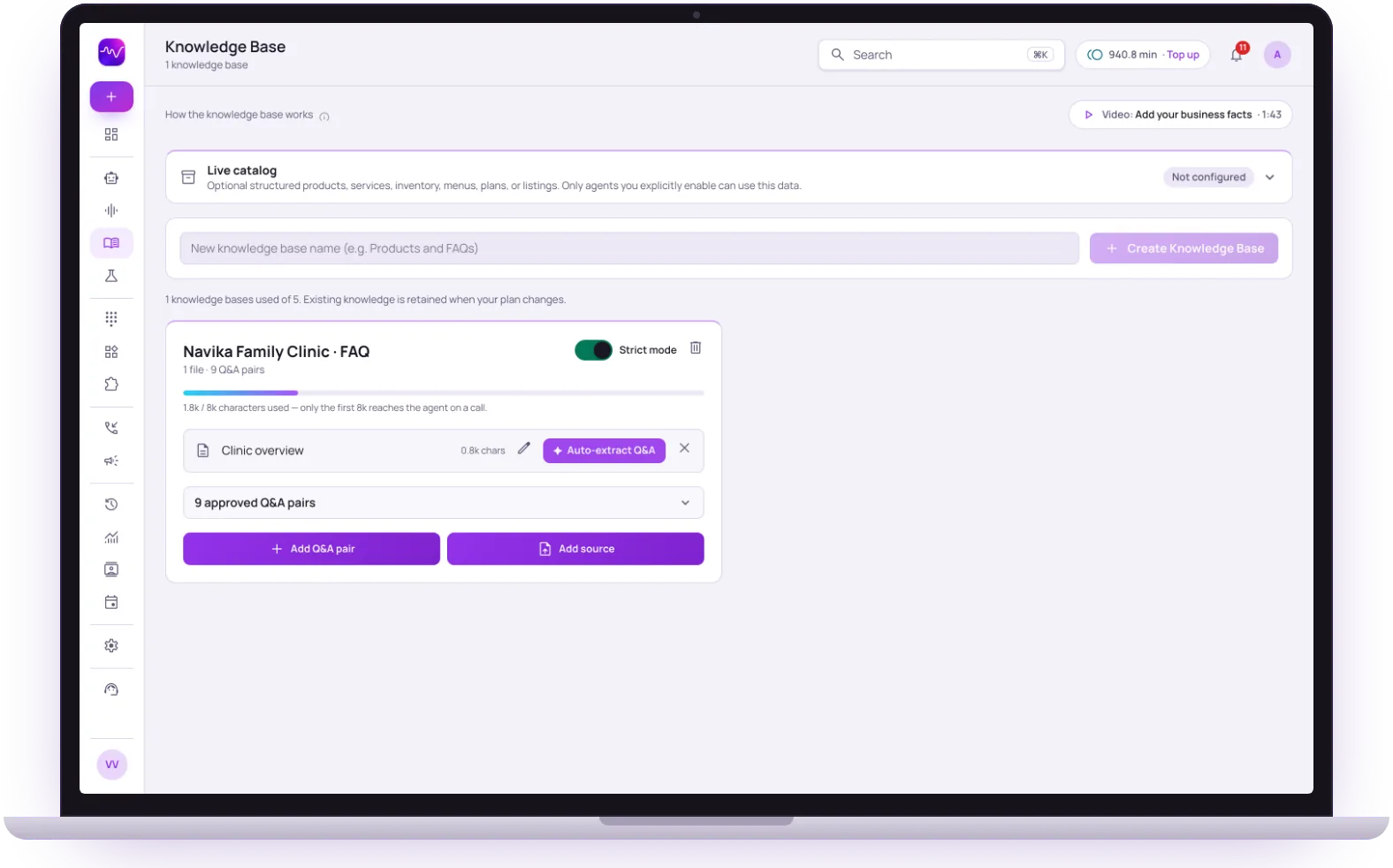Open the calendar icon in the sidebar
This screenshot has height=868, width=1393.
tap(111, 603)
